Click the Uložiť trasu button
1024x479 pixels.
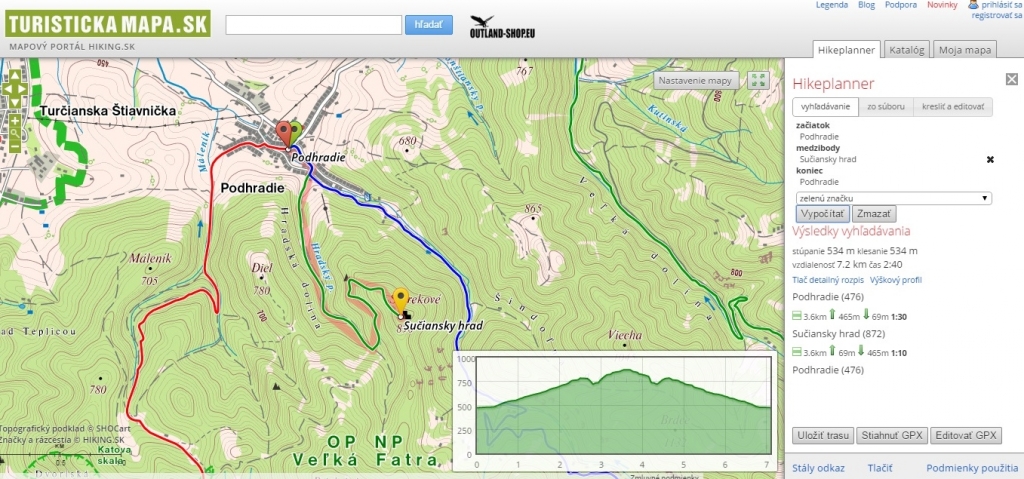pyautogui.click(x=824, y=436)
